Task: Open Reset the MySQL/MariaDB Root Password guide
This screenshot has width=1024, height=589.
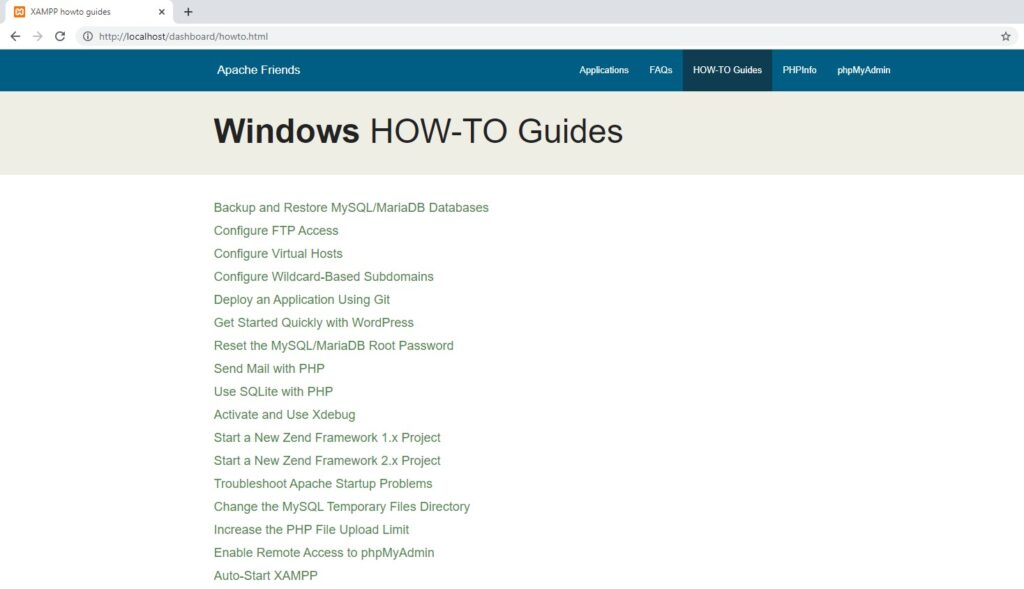Action: click(x=333, y=345)
